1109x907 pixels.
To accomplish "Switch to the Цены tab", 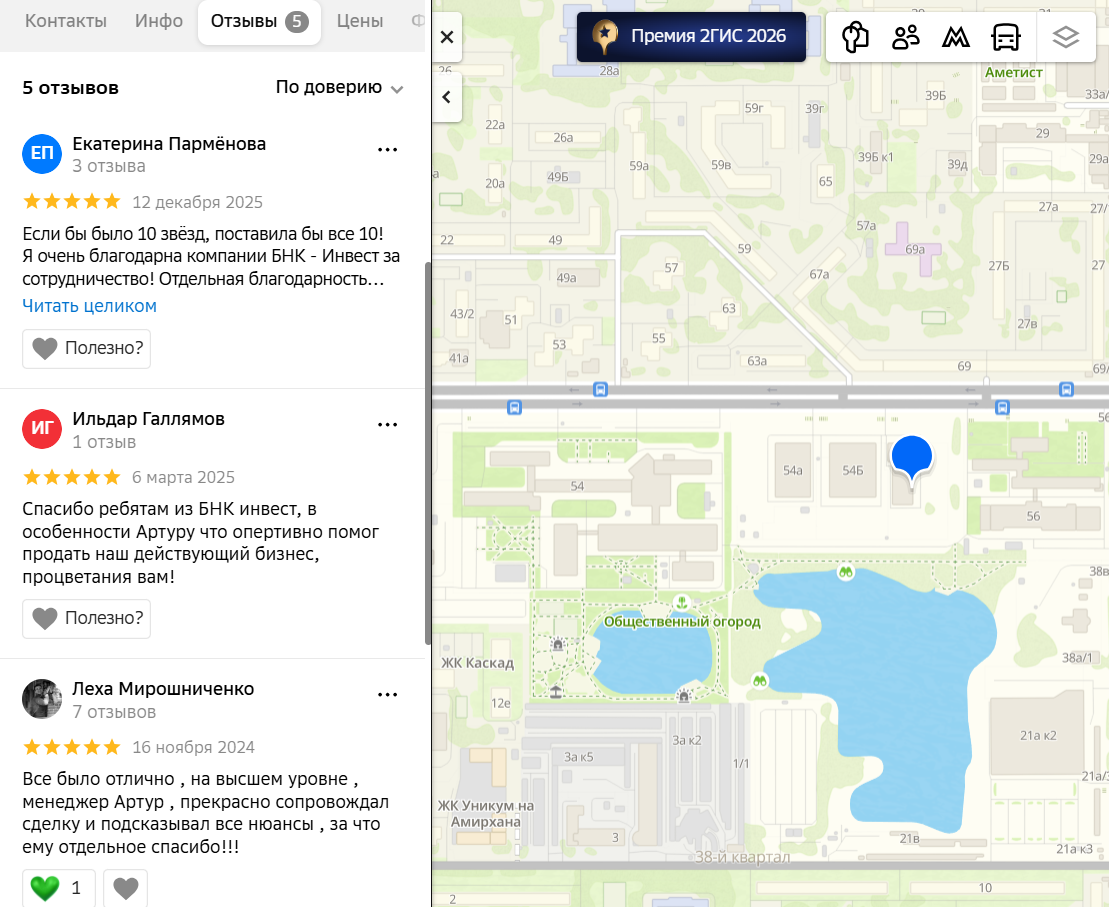I will point(360,21).
